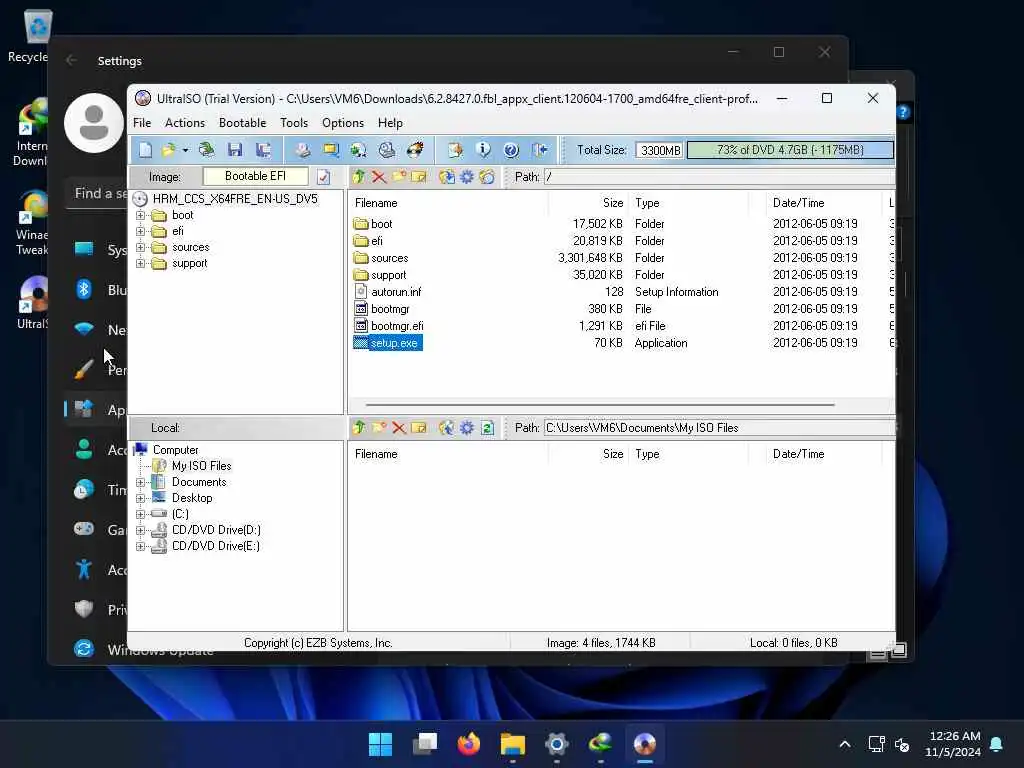1024x768 pixels.
Task: Click the Bootable EFI image type field
Action: tap(255, 176)
